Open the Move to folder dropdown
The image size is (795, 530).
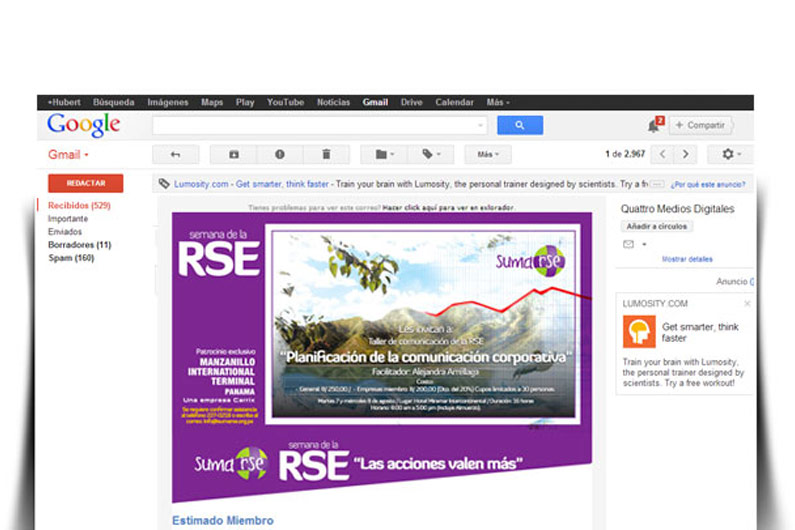coord(384,155)
